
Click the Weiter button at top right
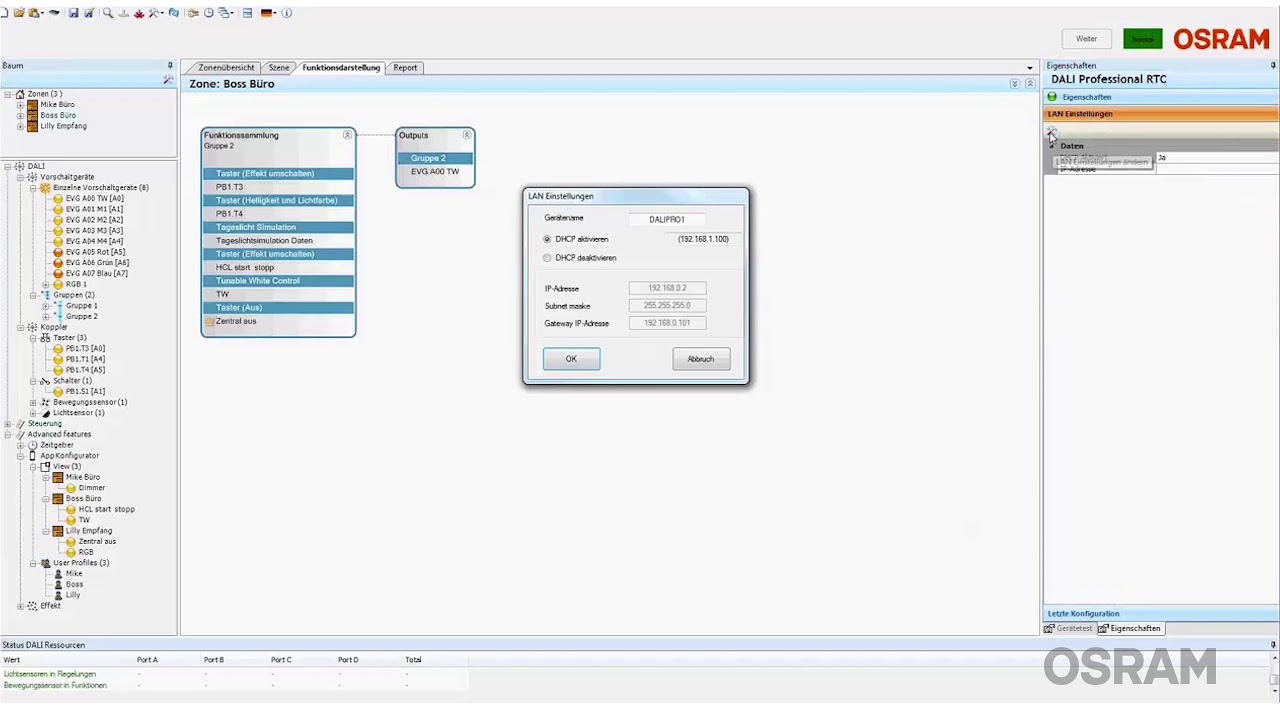pyautogui.click(x=1086, y=38)
